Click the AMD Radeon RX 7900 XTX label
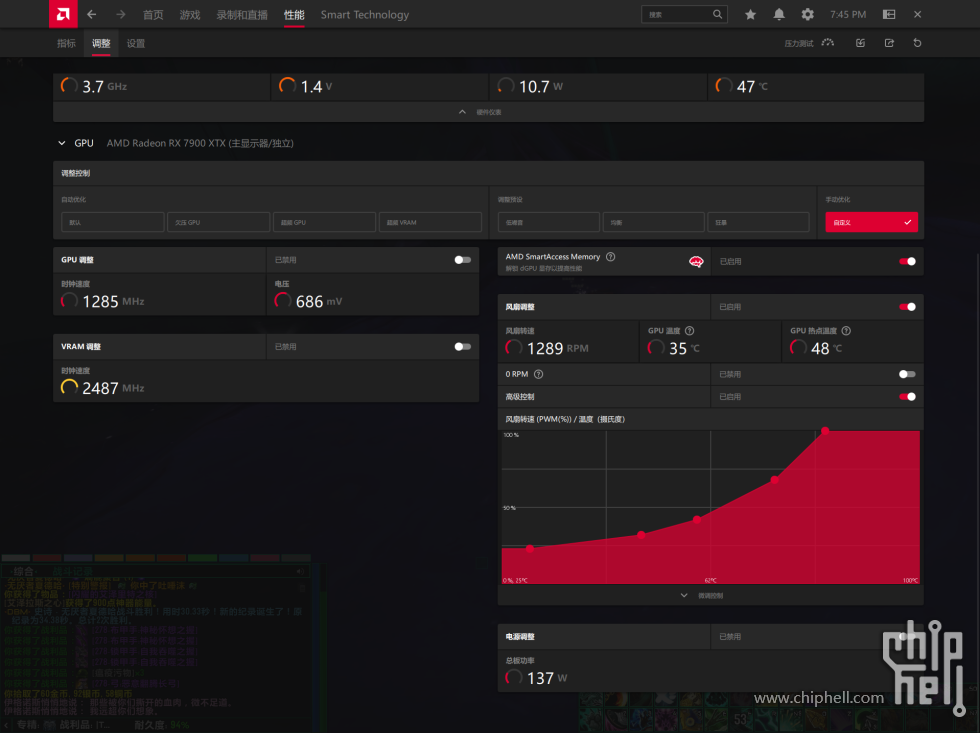Screen dimensions: 980x733 [x=200, y=143]
